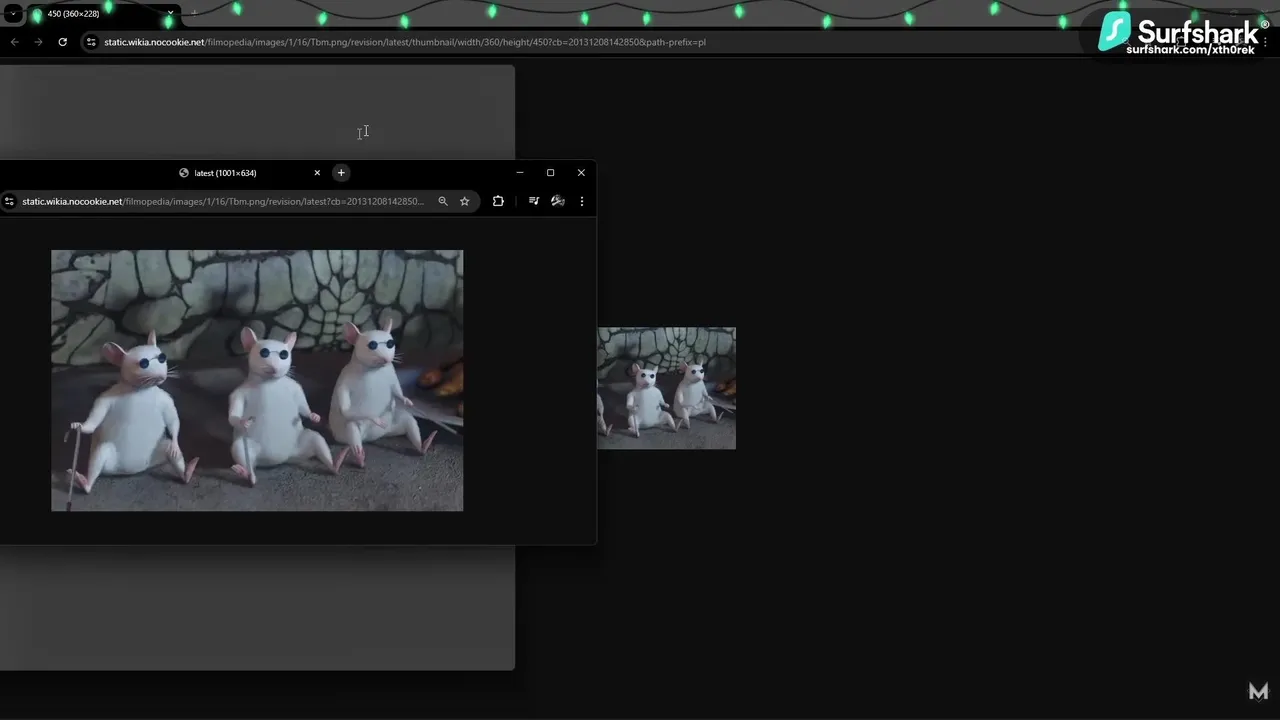1280x720 pixels.
Task: View site information icon in front window address bar
Action: click(9, 201)
